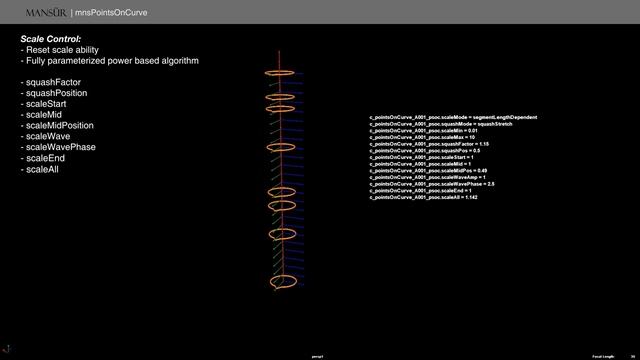Click the squashMode = squashStretch readout
640x360 pixels.
tap(441, 124)
